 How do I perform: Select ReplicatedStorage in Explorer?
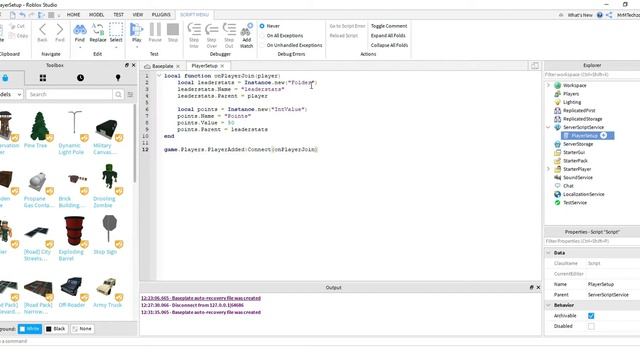pyautogui.click(x=582, y=119)
